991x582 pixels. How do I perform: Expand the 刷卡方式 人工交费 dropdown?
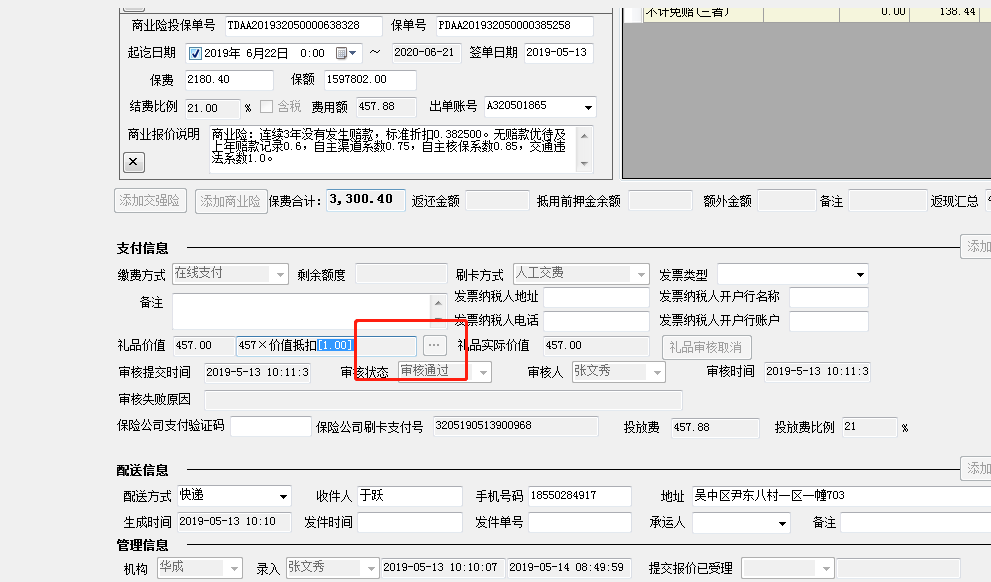641,274
